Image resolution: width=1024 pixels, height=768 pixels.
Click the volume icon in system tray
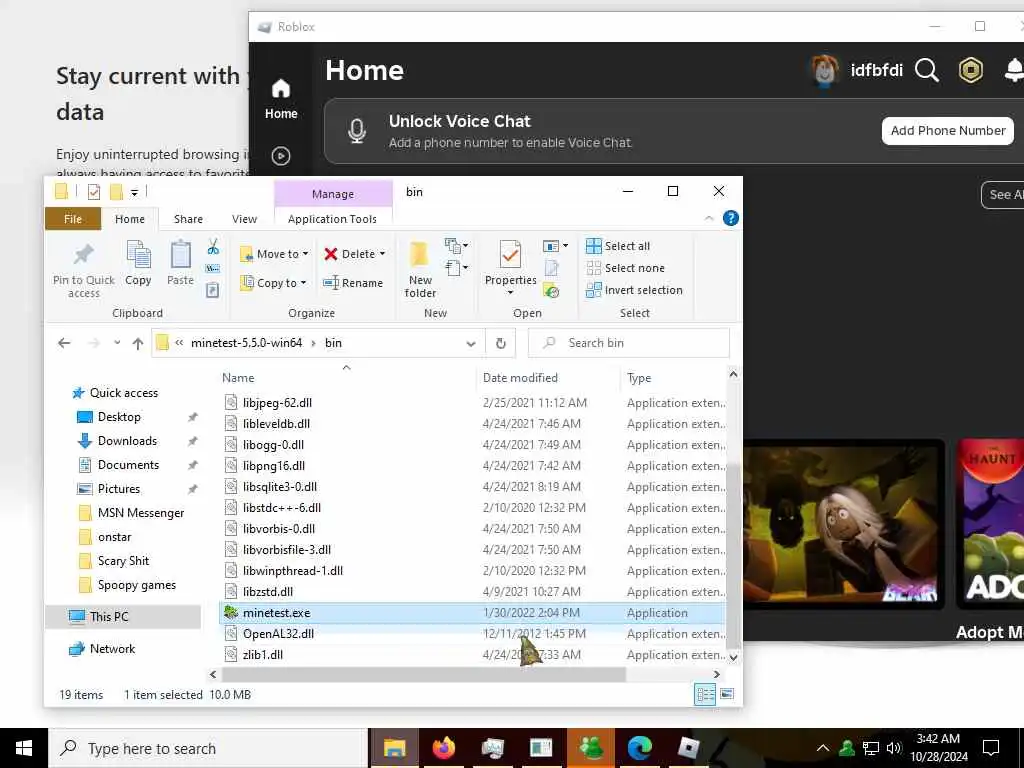pyautogui.click(x=894, y=748)
